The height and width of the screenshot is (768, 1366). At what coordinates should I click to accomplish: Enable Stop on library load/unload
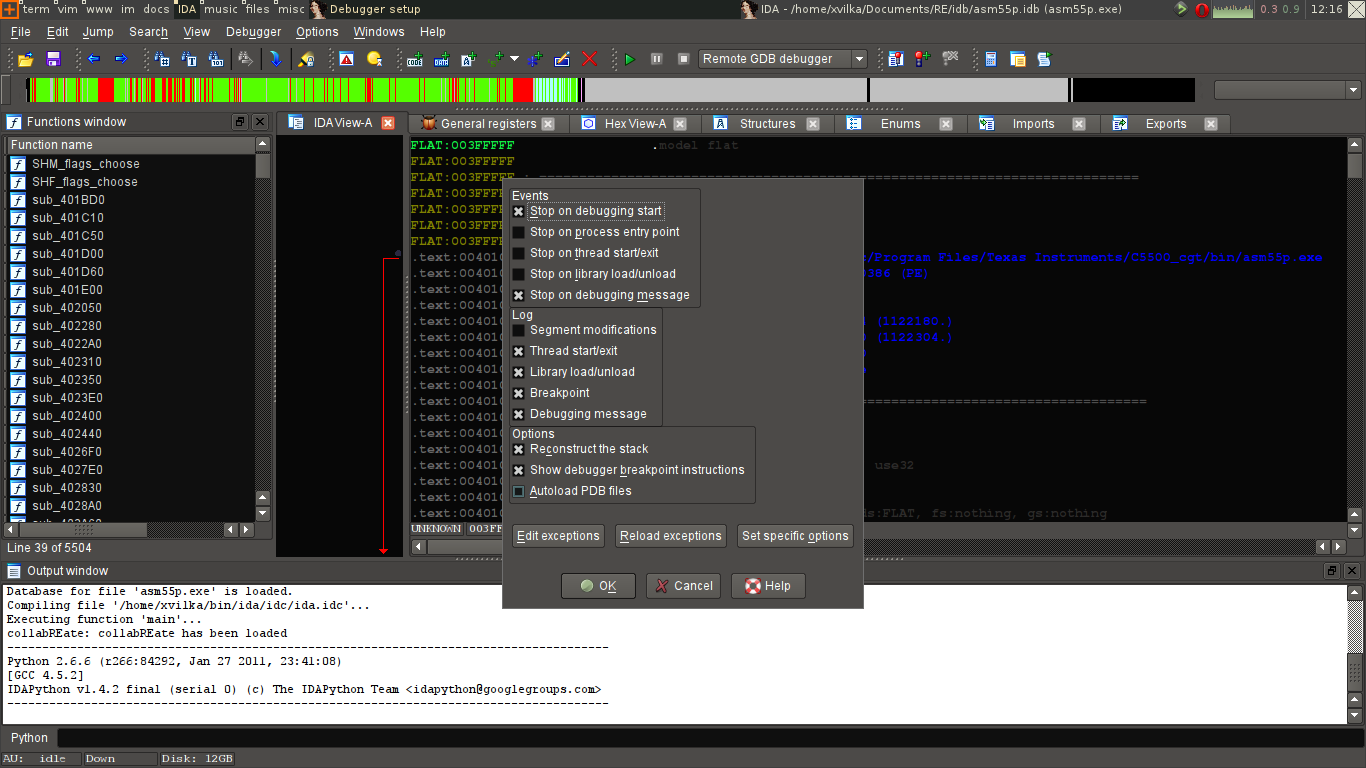[519, 274]
